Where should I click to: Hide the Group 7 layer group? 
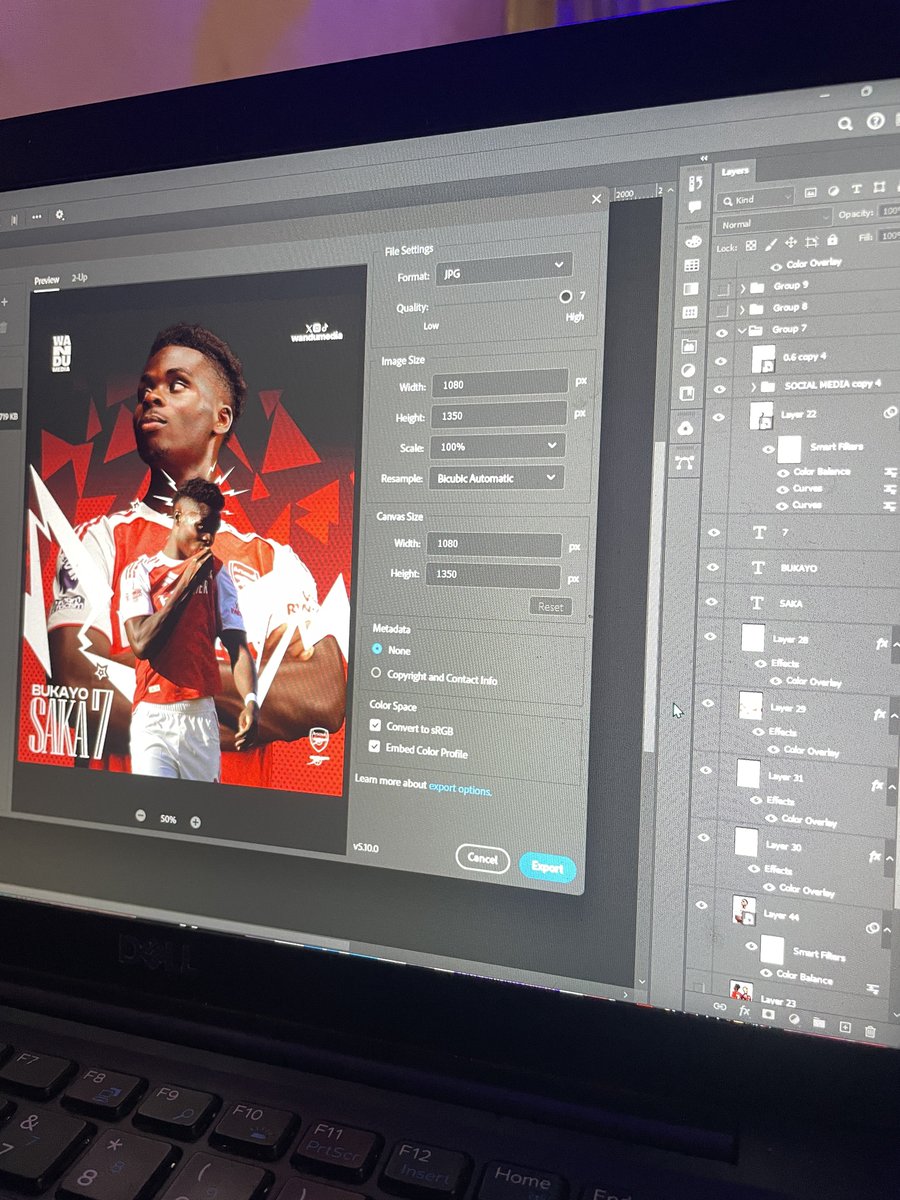722,333
